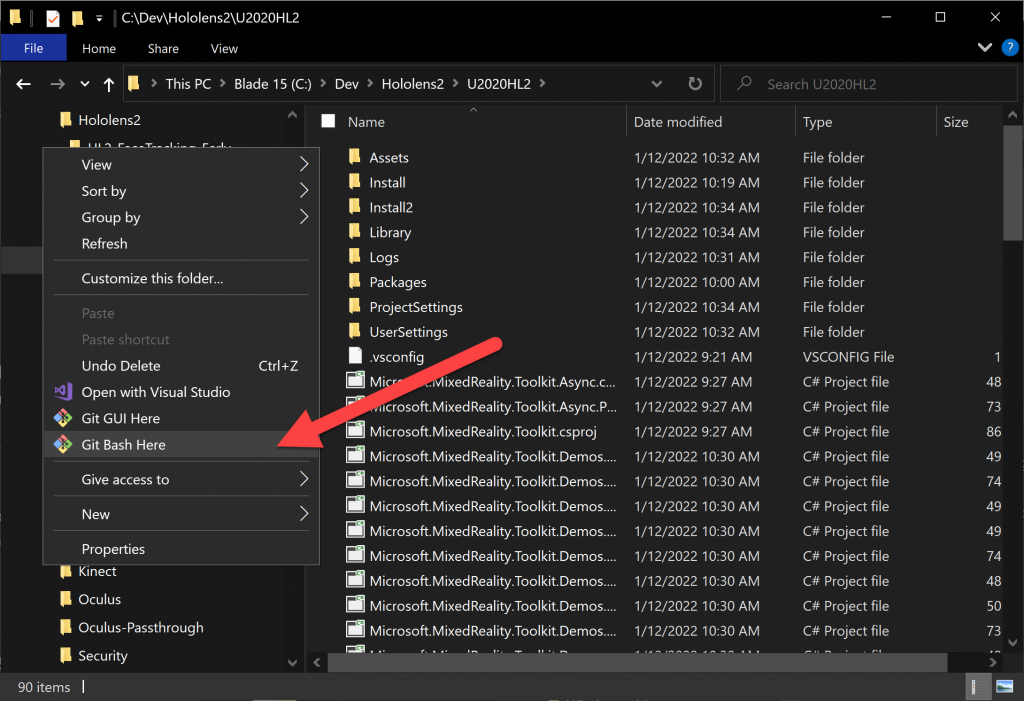Click the Back navigation arrow
The height and width of the screenshot is (701, 1024).
pos(24,84)
